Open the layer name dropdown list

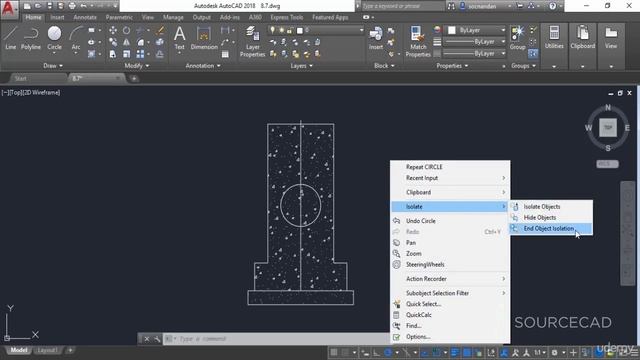point(361,30)
